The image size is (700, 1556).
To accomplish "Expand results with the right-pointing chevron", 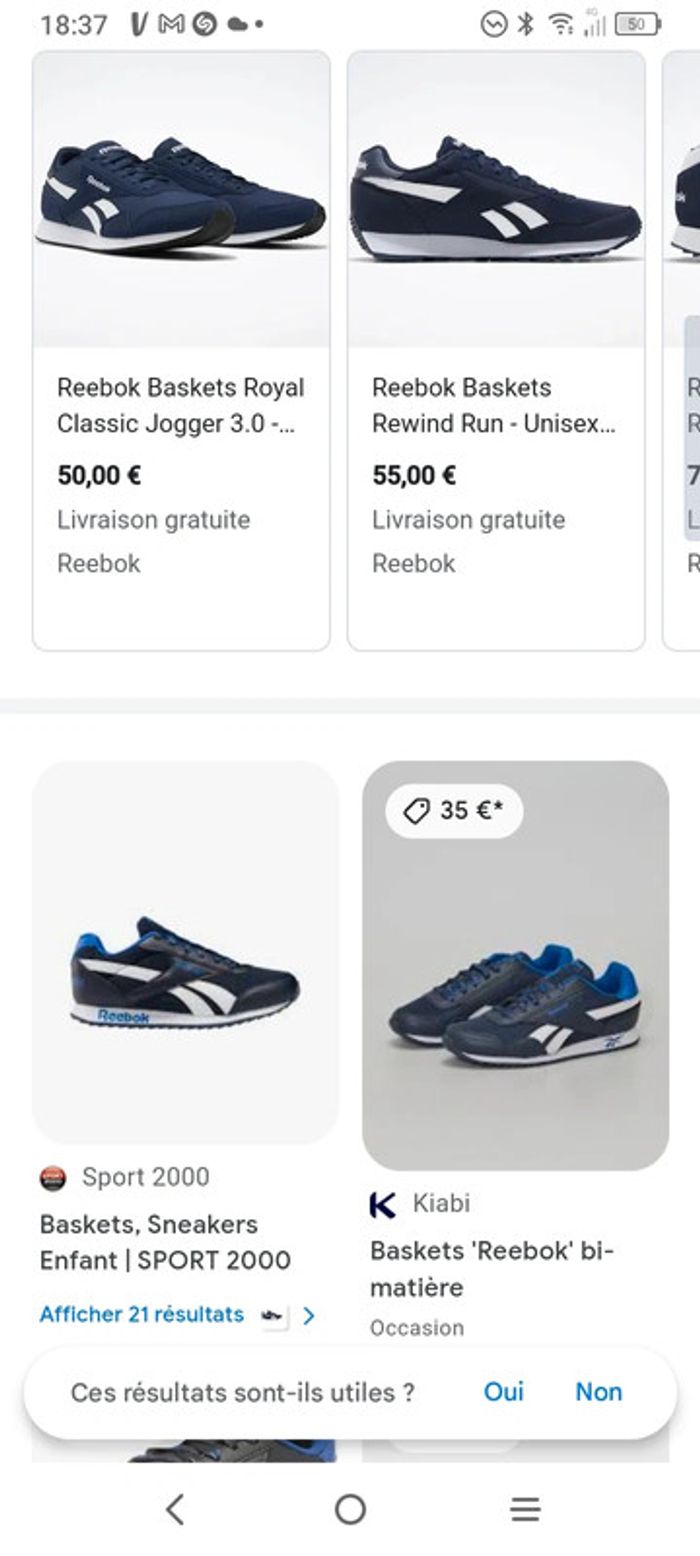I will [311, 1315].
